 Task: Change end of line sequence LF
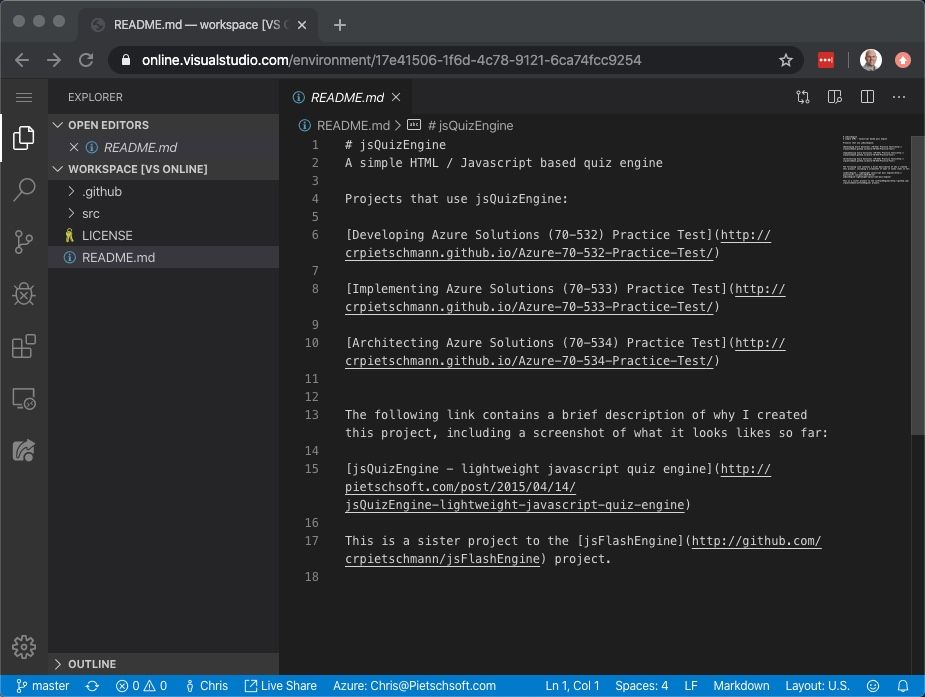pyautogui.click(x=691, y=686)
